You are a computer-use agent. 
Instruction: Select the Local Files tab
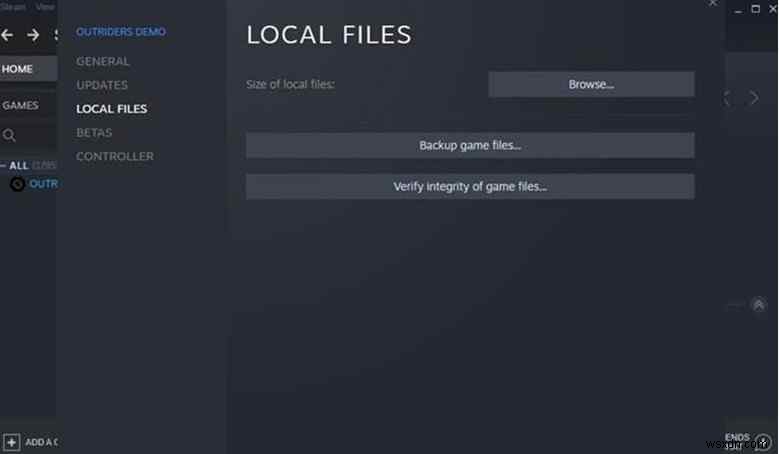point(112,109)
